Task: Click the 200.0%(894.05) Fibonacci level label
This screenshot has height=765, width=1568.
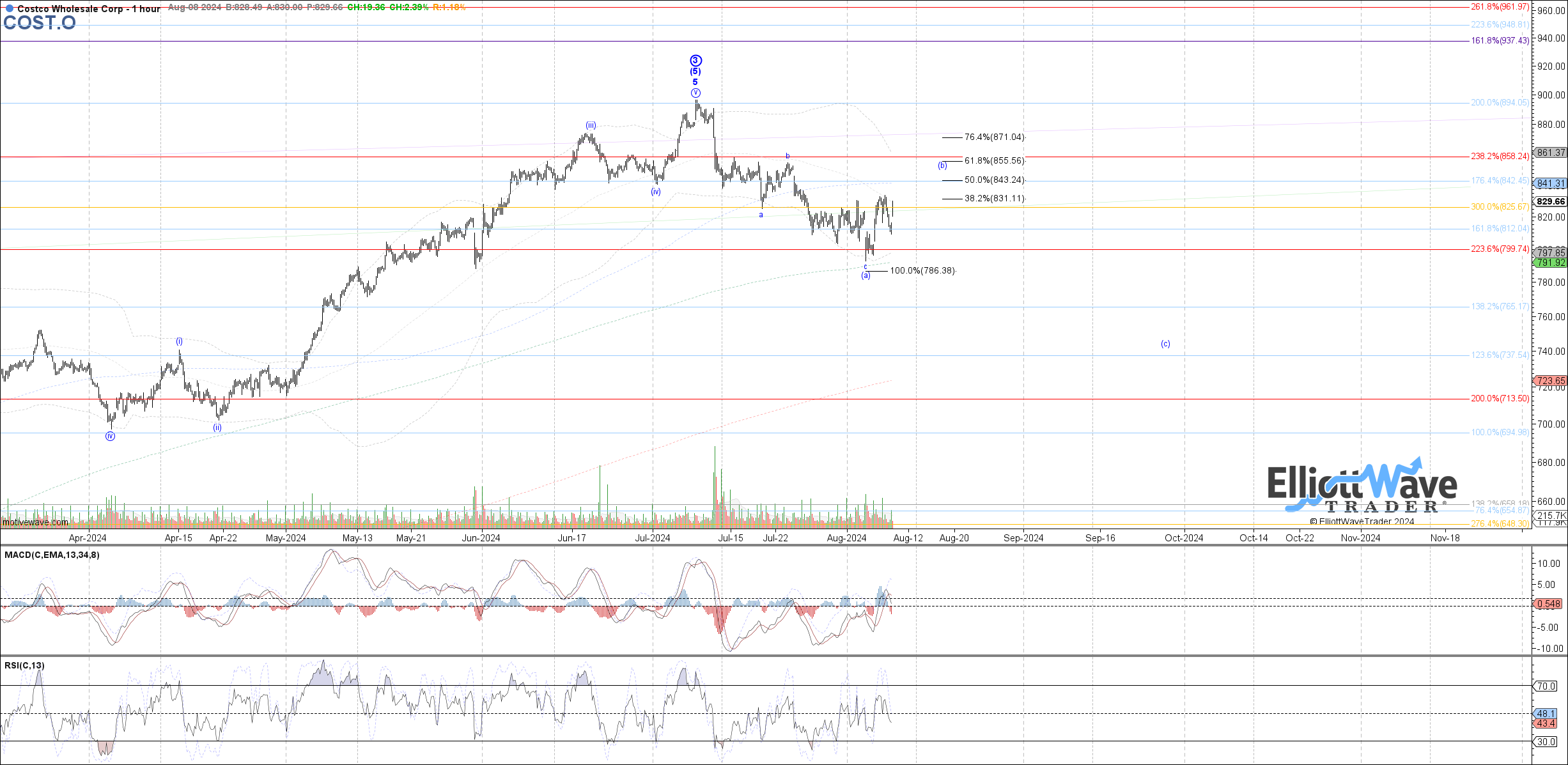Action: pyautogui.click(x=1500, y=103)
